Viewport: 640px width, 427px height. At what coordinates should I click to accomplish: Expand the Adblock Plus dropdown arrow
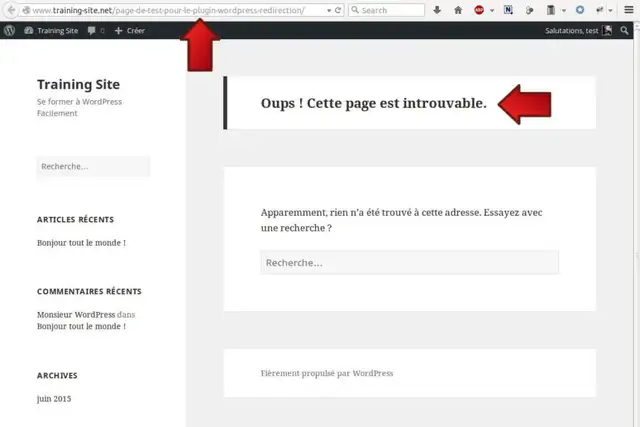(x=492, y=11)
